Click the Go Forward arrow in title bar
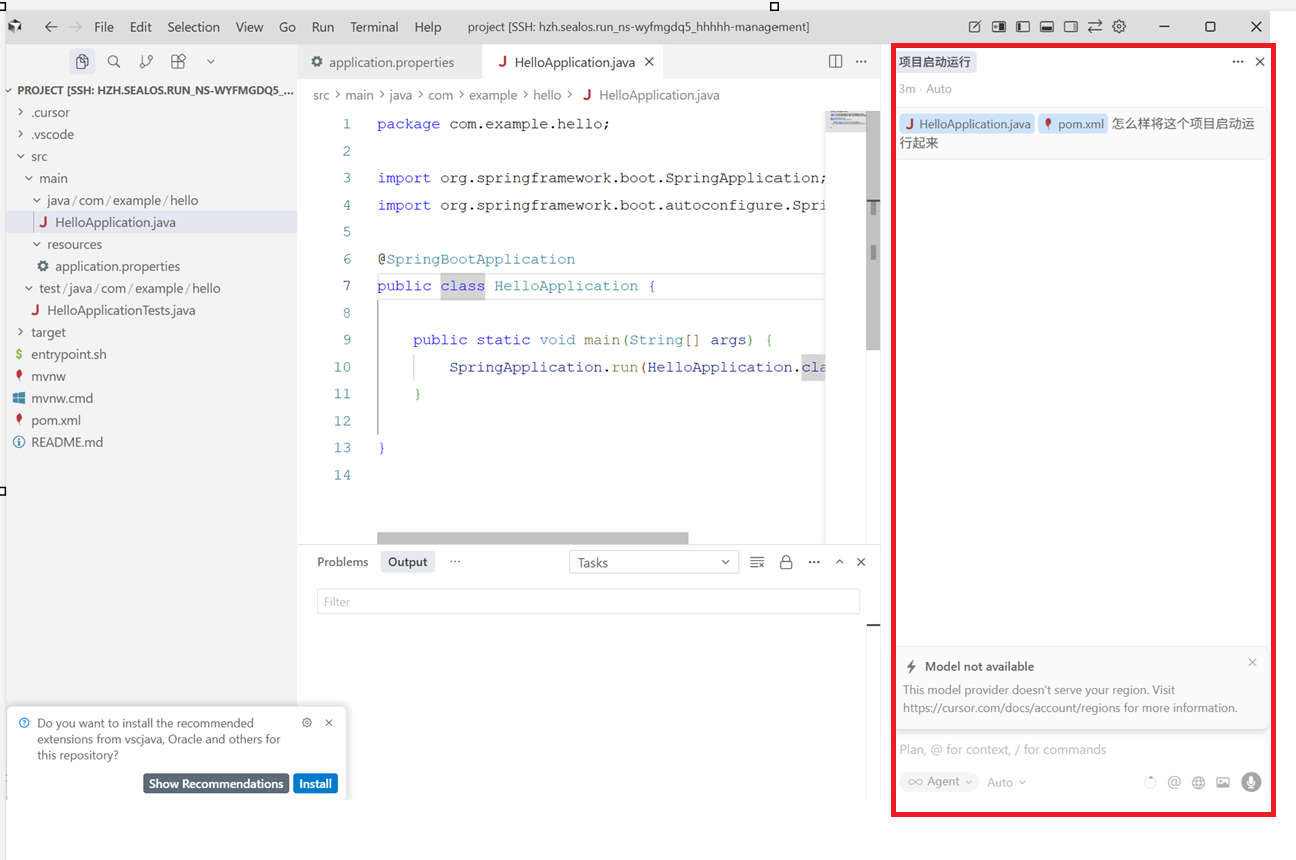The height and width of the screenshot is (860, 1296). pyautogui.click(x=75, y=27)
